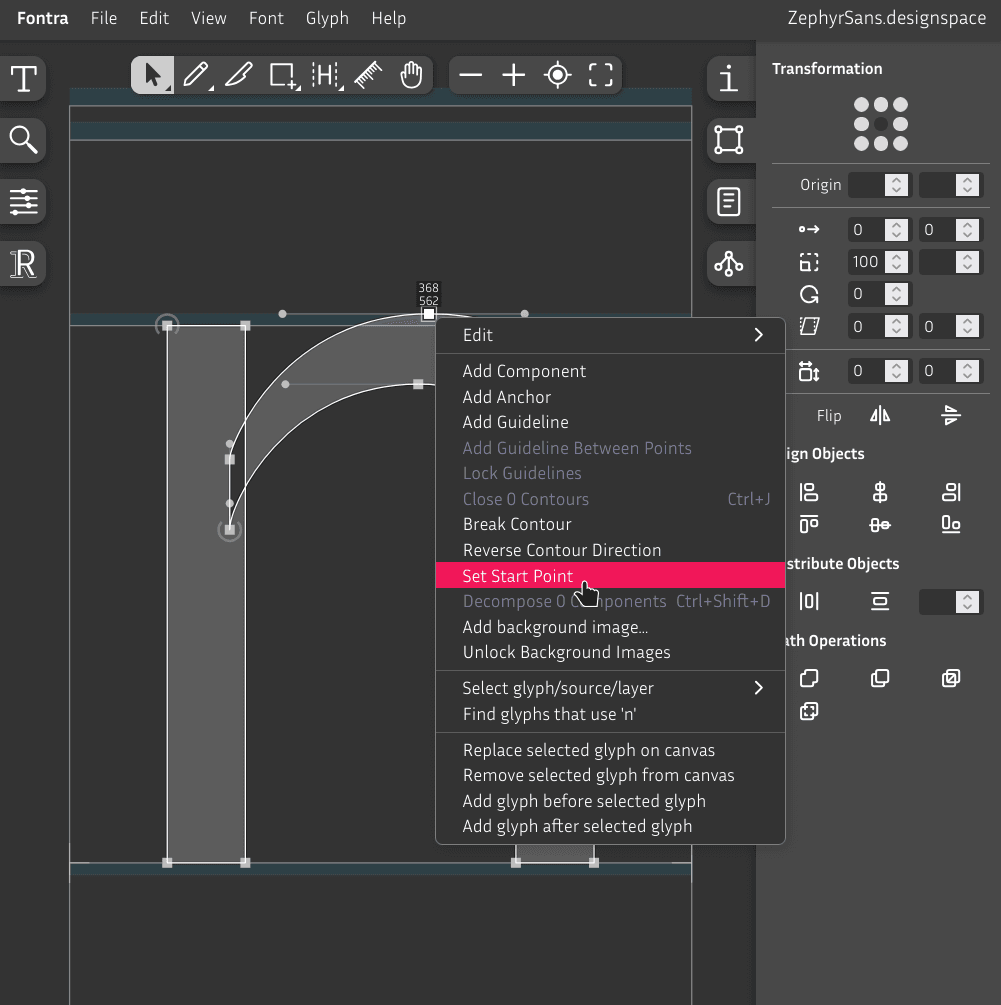The width and height of the screenshot is (1001, 1005).
Task: Select the Knife tool
Action: 239,75
